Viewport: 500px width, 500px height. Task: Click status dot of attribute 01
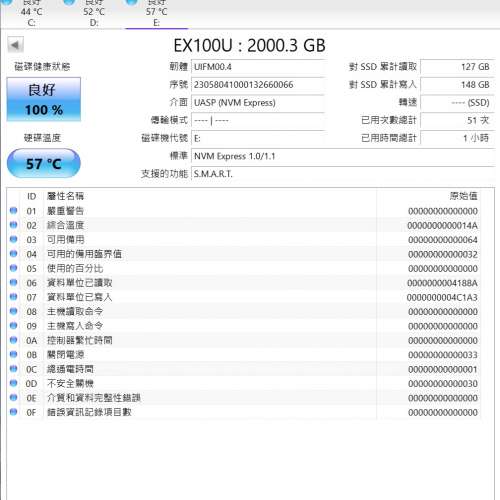[x=14, y=211]
